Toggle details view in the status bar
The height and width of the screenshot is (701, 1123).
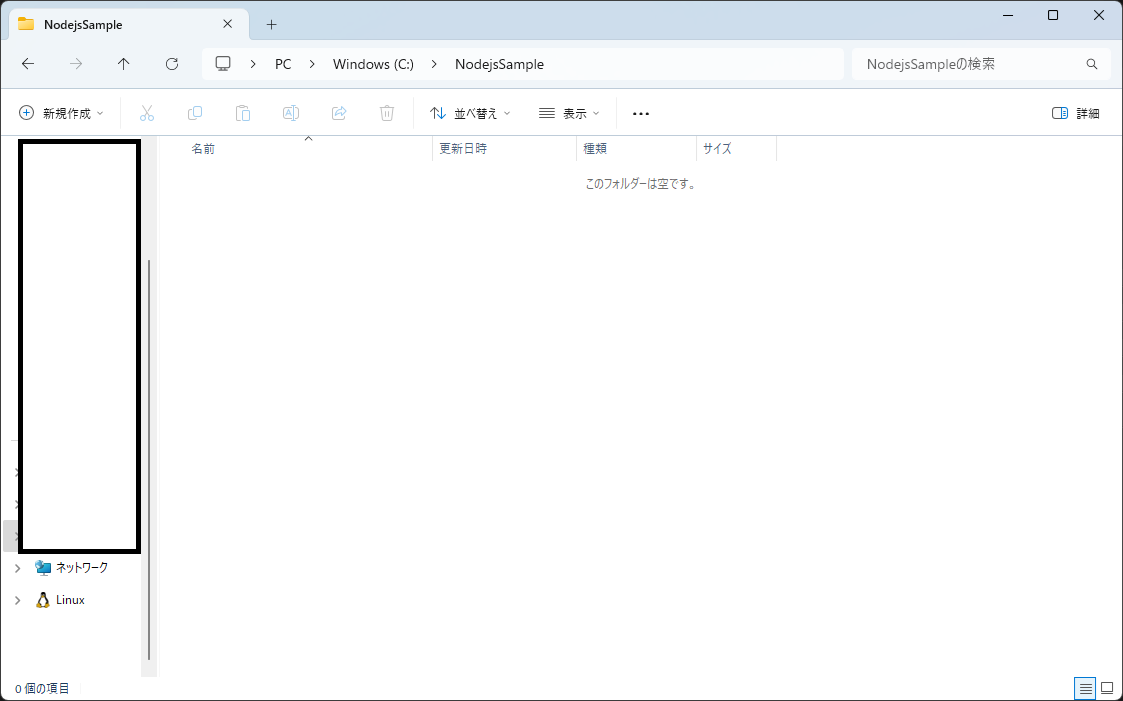point(1085,688)
